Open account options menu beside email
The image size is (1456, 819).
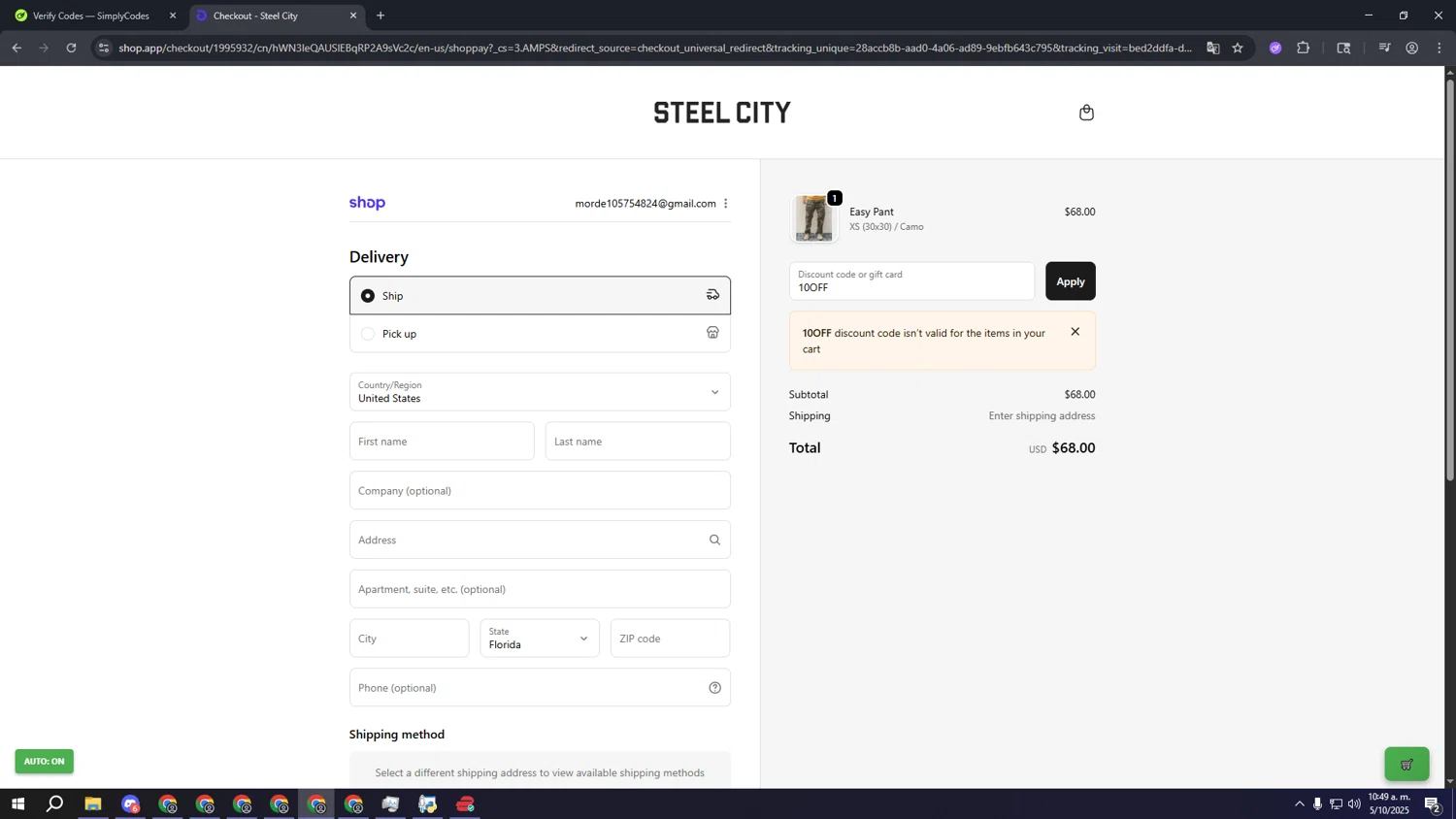(725, 204)
